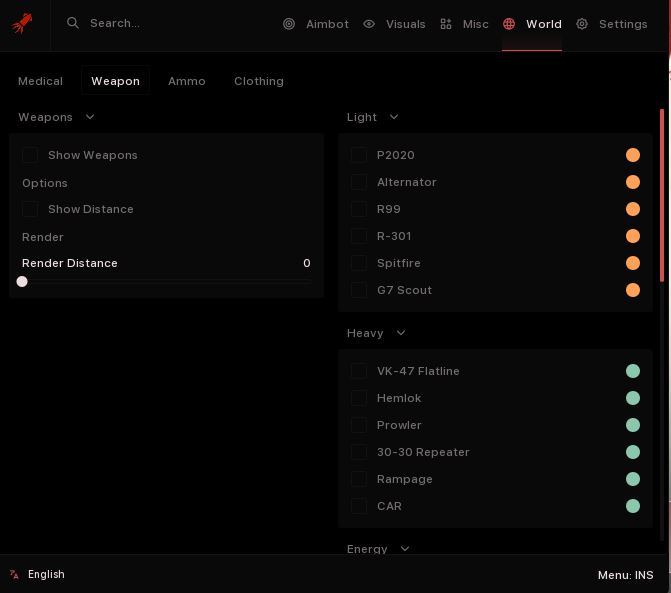
Task: Open the Alternator orange color swatch
Action: click(633, 182)
